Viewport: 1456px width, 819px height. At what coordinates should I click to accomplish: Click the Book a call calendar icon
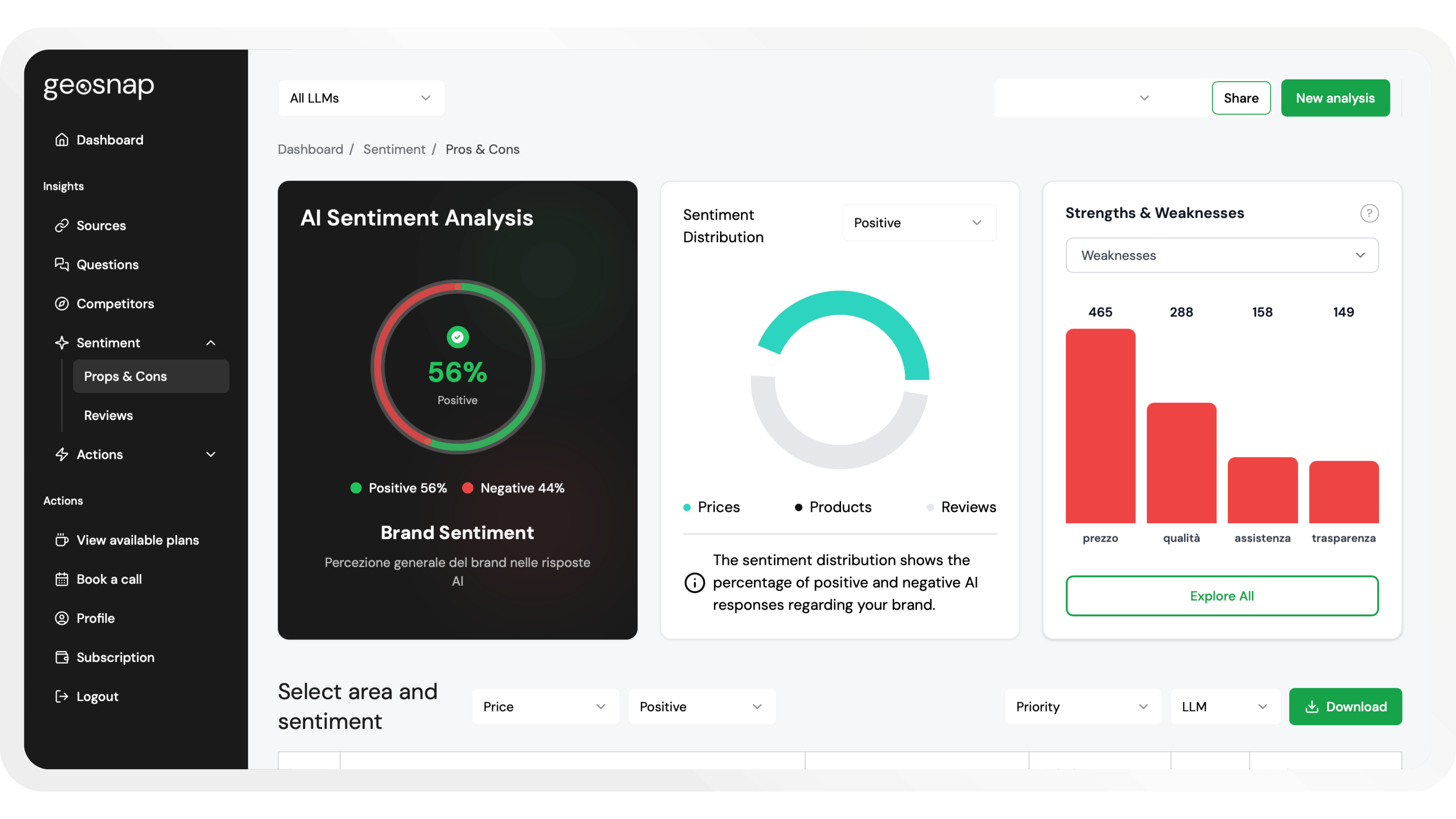coord(62,579)
